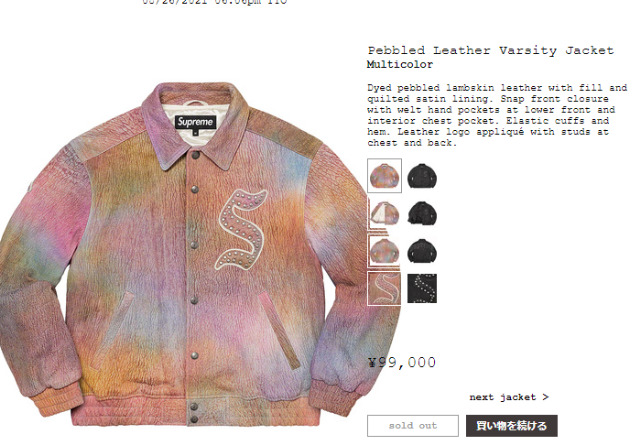Image resolution: width=640 pixels, height=448 pixels.
Task: Click the product description paragraph
Action: tap(497, 115)
